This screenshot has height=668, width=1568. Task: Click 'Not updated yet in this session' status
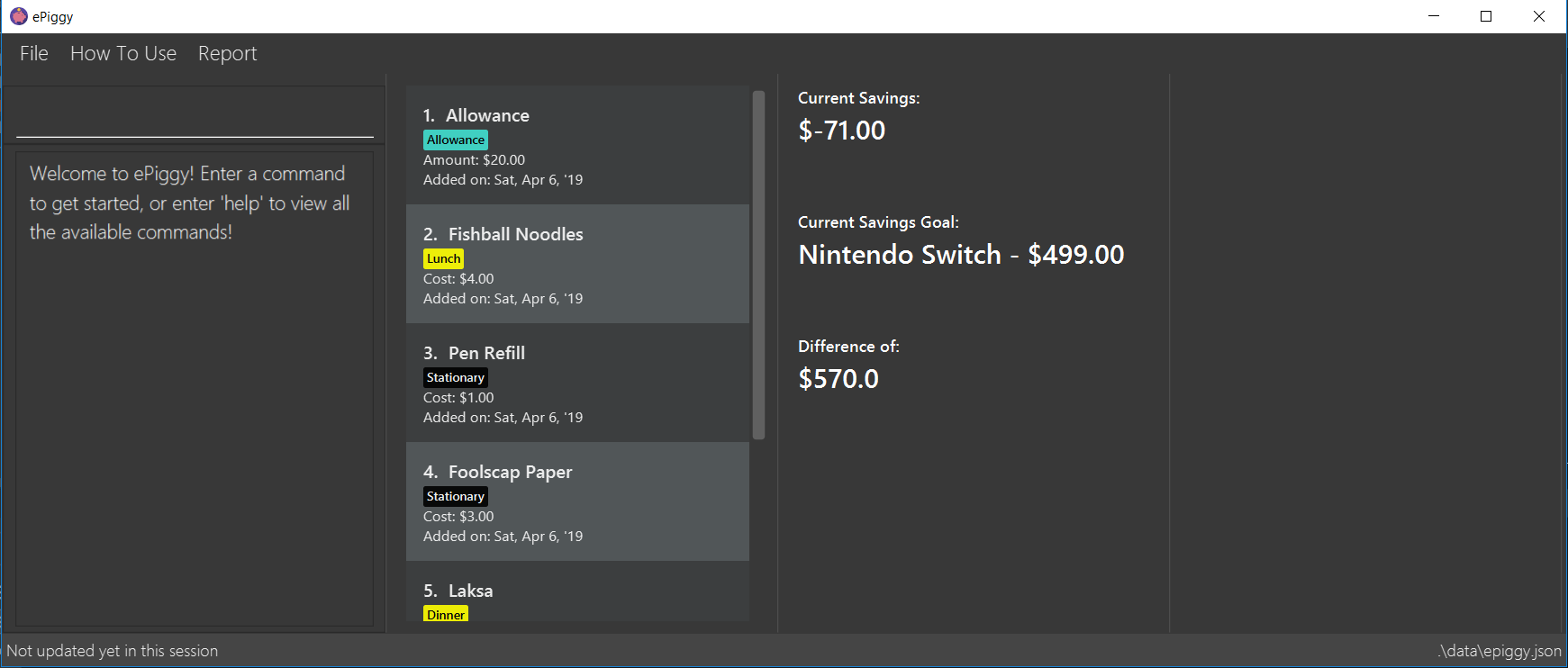[x=113, y=651]
